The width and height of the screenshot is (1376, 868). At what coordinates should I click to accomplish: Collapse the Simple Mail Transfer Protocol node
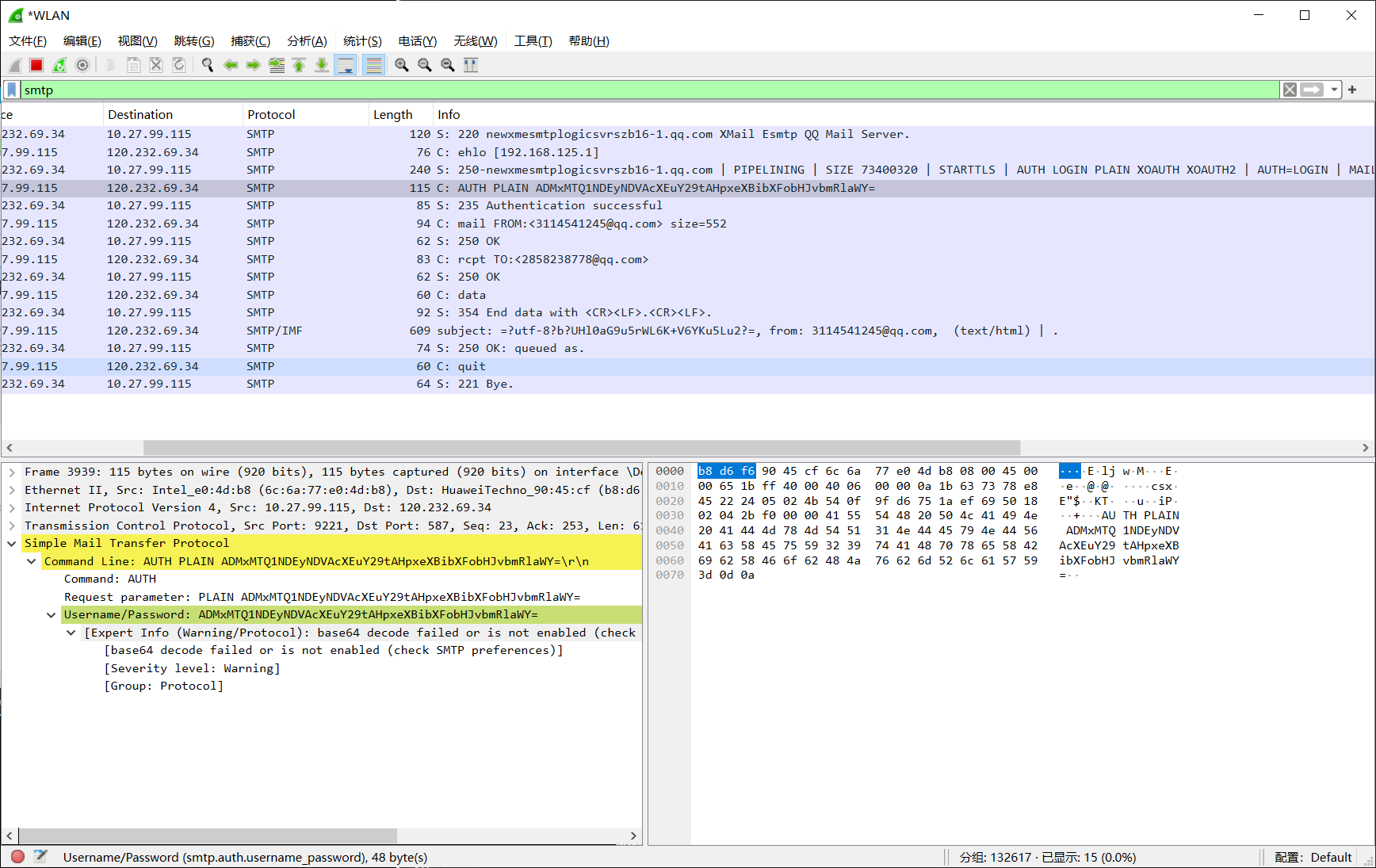(12, 543)
